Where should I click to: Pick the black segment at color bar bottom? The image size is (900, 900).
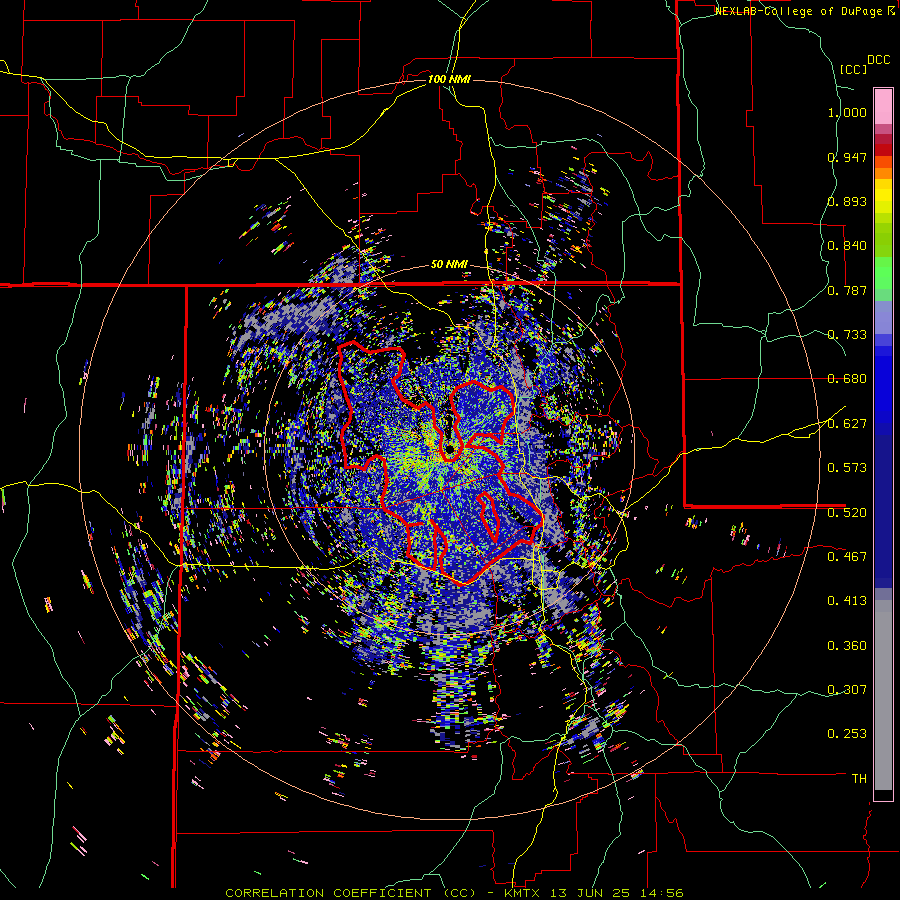[883, 795]
